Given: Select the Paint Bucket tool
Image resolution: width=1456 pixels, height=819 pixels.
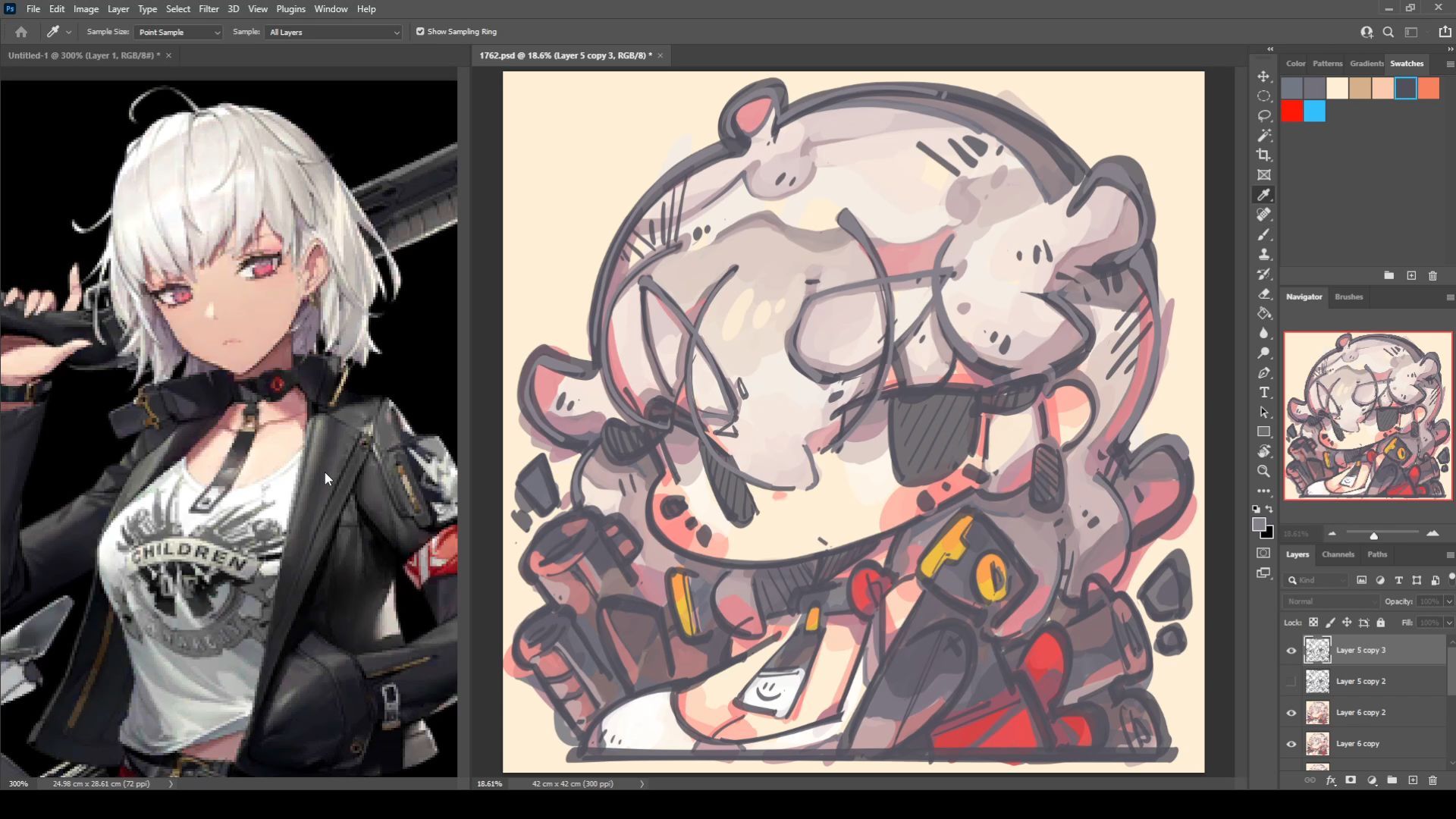Looking at the screenshot, I should click(1264, 313).
